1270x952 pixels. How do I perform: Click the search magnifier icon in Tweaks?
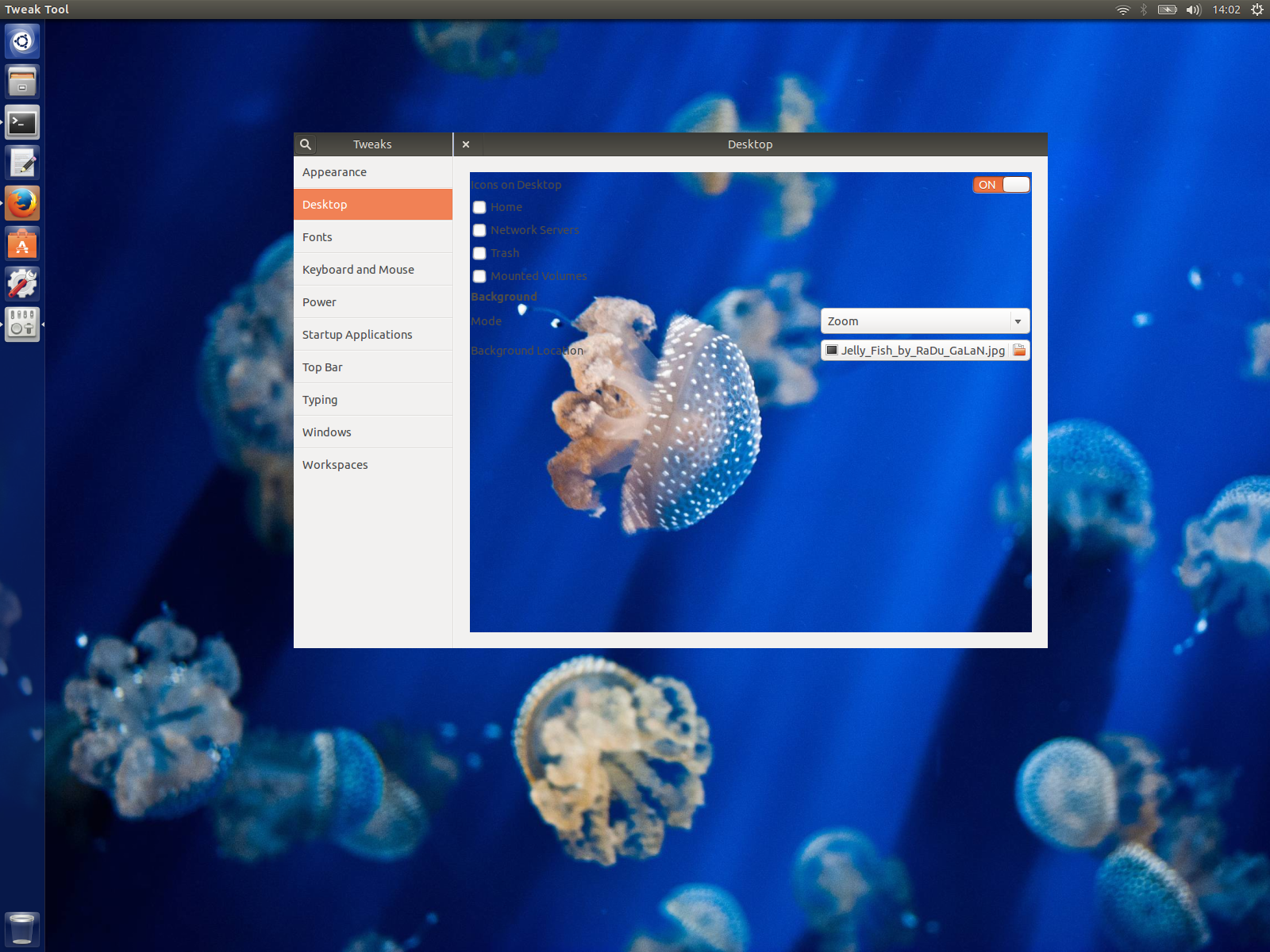[x=306, y=144]
